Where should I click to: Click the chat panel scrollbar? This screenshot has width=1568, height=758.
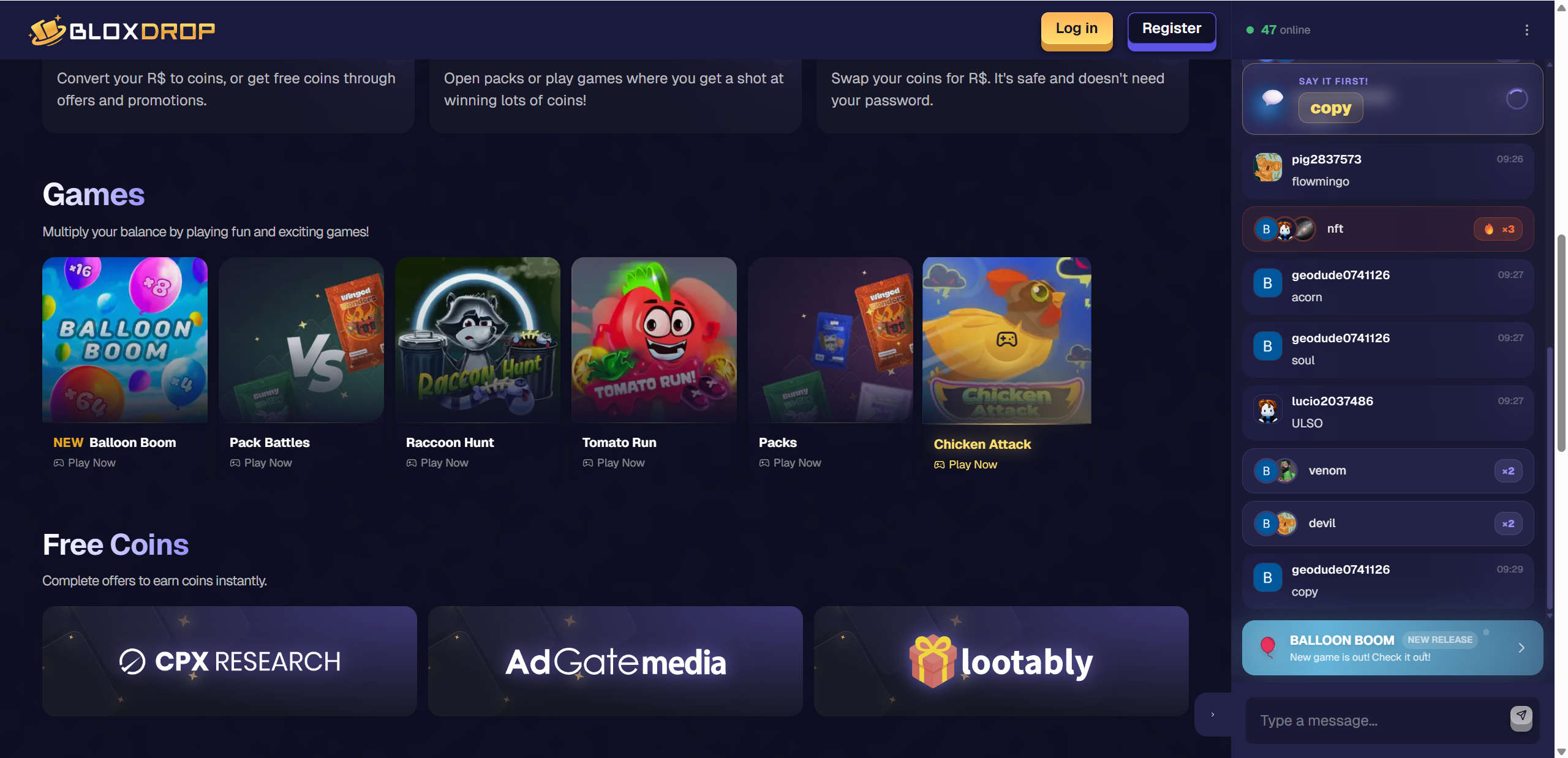click(1561, 343)
